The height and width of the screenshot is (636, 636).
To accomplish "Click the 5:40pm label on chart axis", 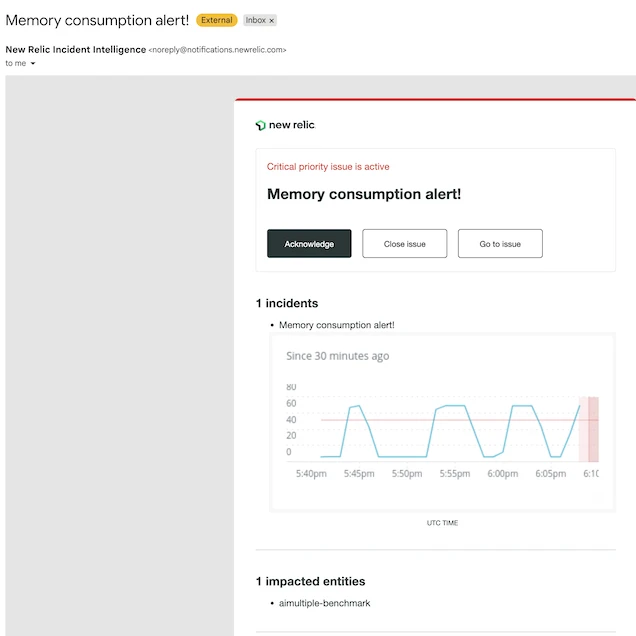I will tap(311, 473).
